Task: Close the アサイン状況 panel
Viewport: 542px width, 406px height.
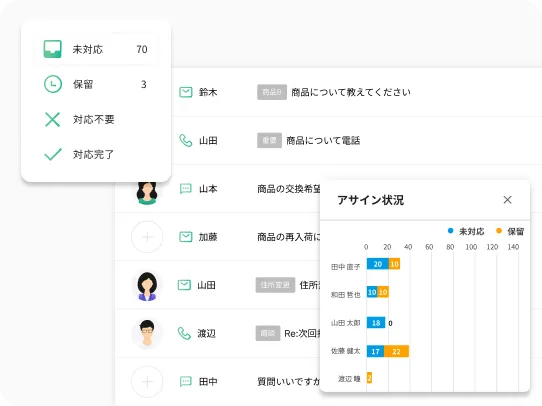Action: (507, 200)
